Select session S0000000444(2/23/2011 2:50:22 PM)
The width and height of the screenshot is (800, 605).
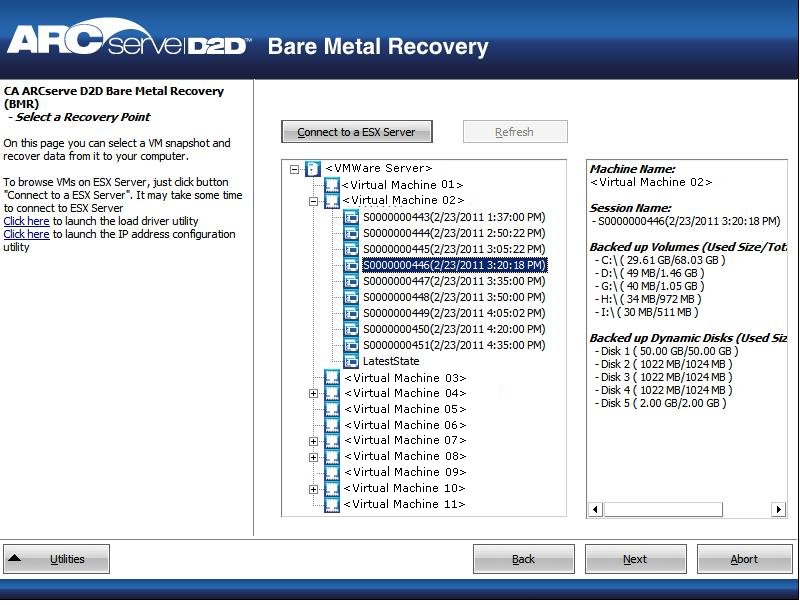coord(454,233)
